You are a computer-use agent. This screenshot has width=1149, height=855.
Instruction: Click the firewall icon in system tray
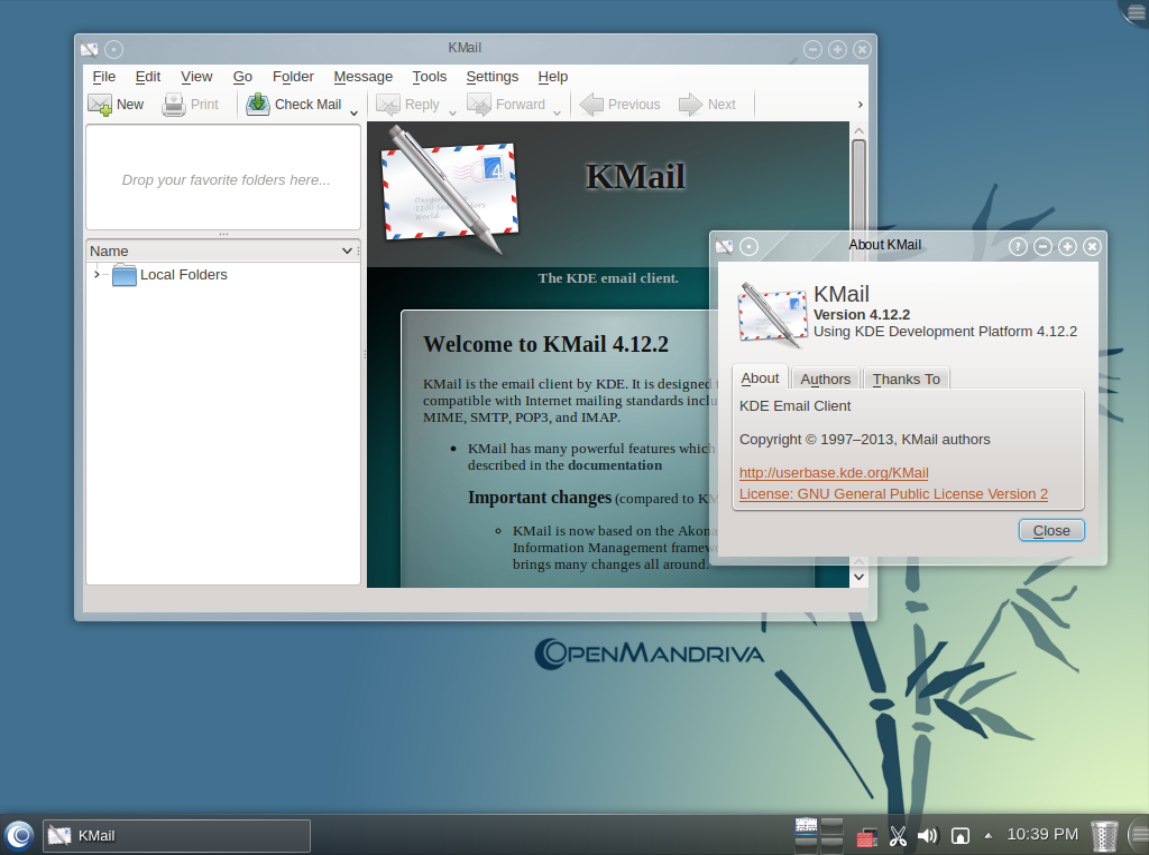pos(867,836)
